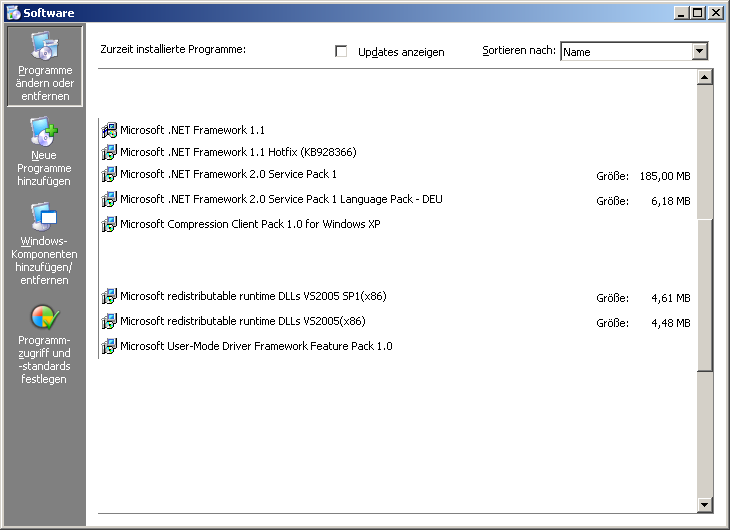Maximize the Software window
Screen dimensions: 730x530
click(698, 13)
